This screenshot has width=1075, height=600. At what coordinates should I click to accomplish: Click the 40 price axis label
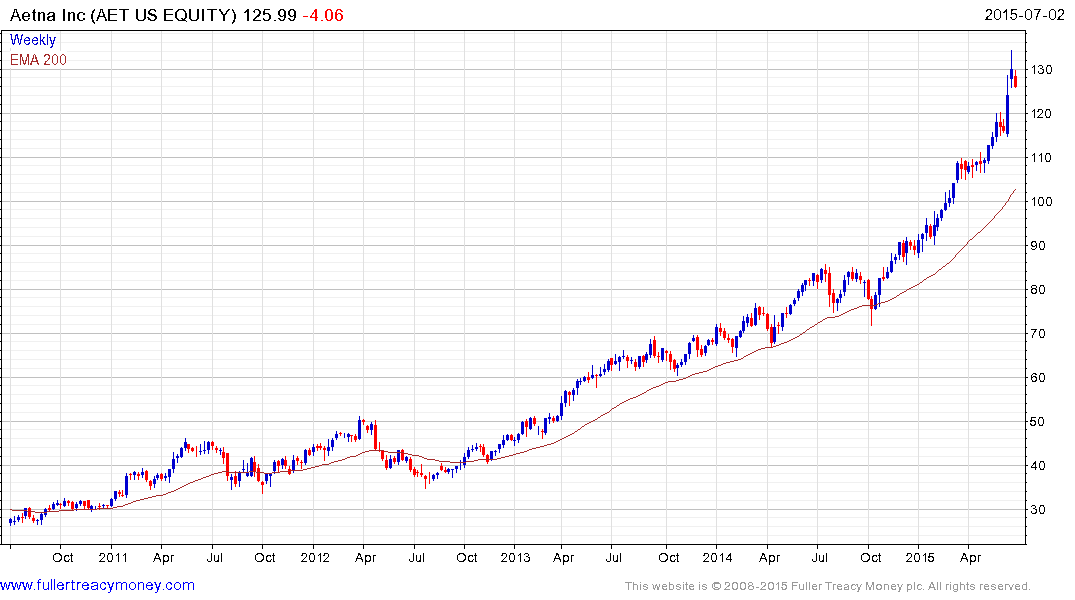pos(1038,466)
